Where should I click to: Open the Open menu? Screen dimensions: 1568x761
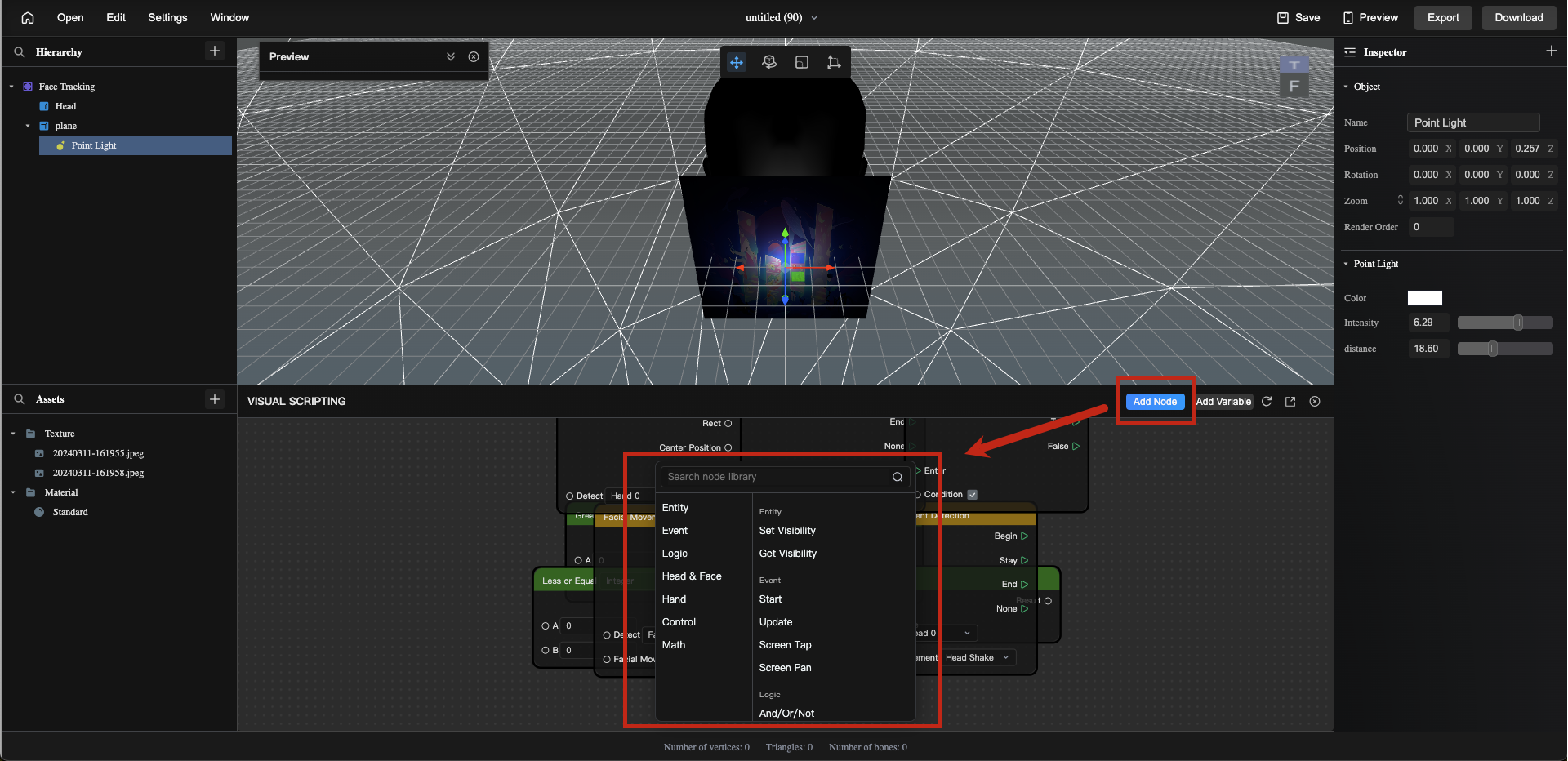pyautogui.click(x=70, y=17)
